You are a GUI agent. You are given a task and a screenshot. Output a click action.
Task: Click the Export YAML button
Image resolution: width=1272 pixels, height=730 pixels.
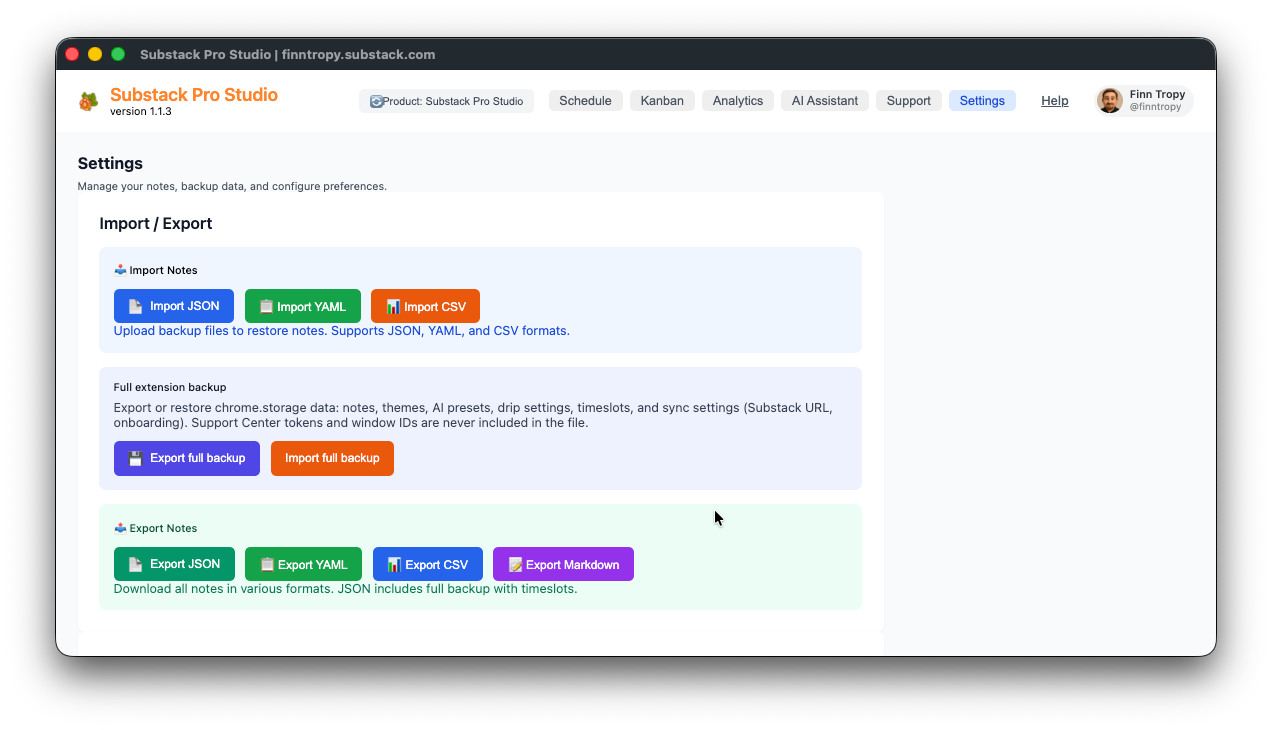(x=304, y=564)
